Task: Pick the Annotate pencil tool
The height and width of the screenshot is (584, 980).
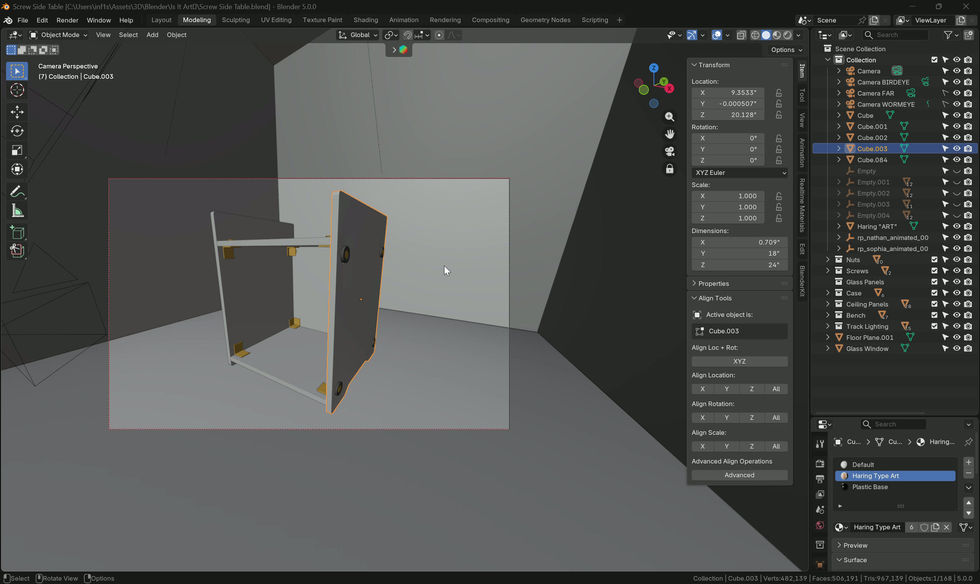Action: (17, 192)
